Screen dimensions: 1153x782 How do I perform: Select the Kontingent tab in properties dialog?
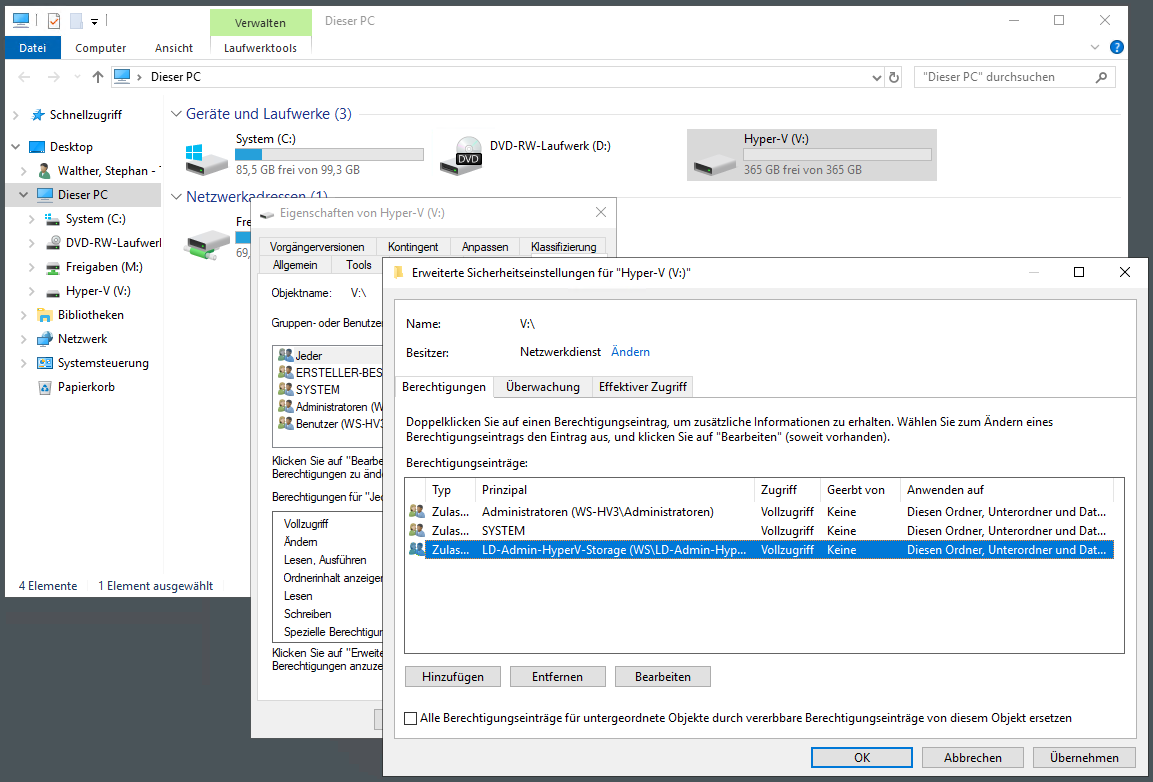pos(413,246)
